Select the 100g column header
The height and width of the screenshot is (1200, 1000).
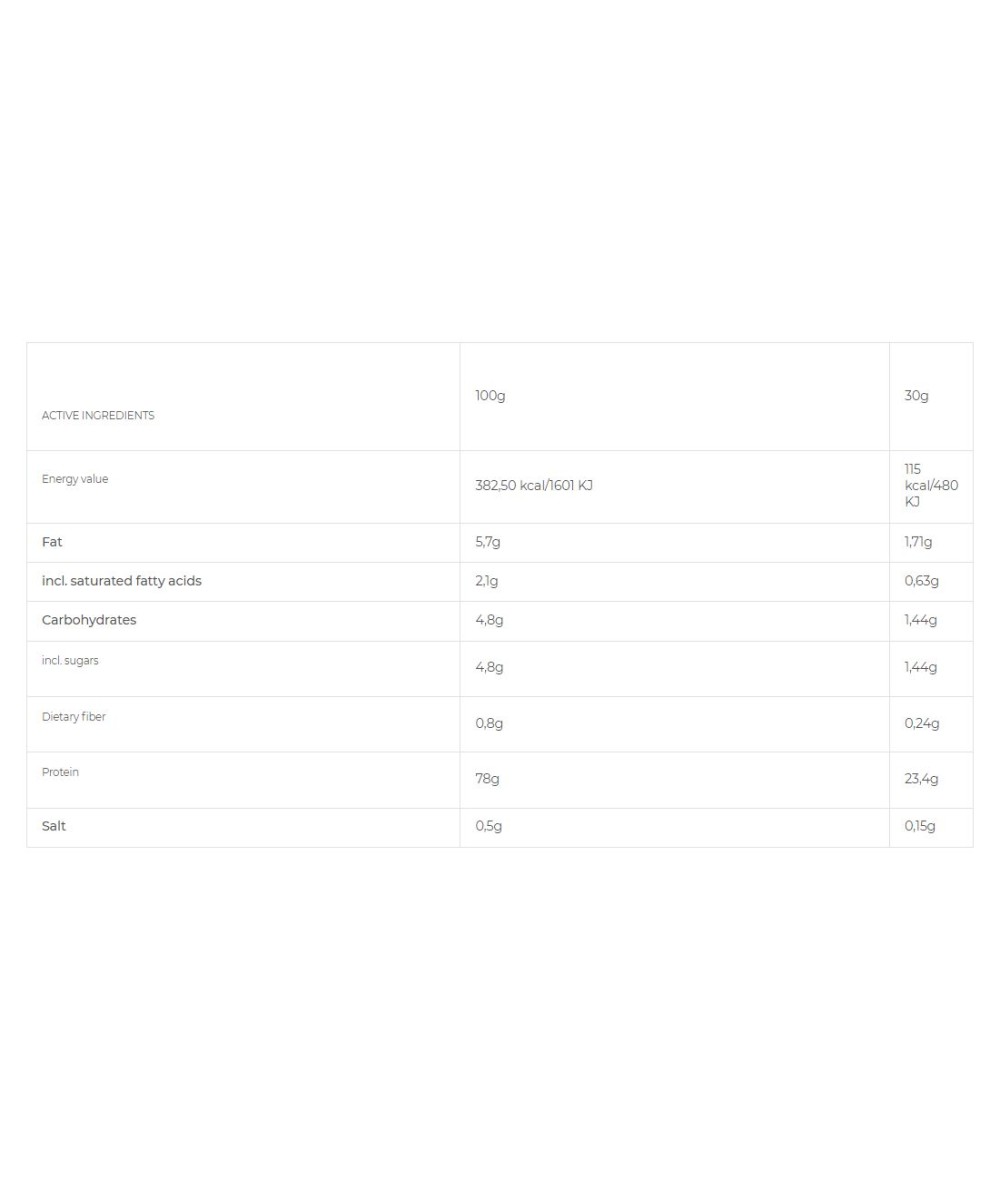click(x=490, y=396)
